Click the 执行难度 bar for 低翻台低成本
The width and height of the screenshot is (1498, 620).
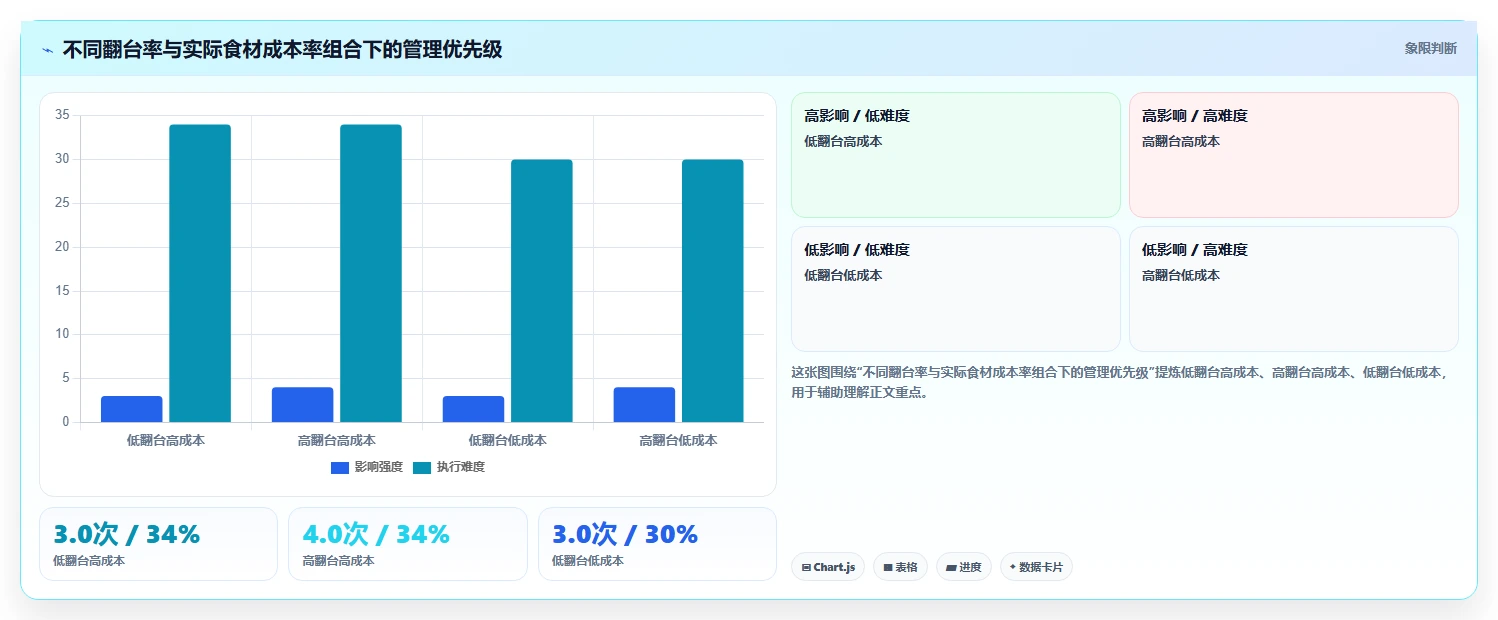(542, 291)
